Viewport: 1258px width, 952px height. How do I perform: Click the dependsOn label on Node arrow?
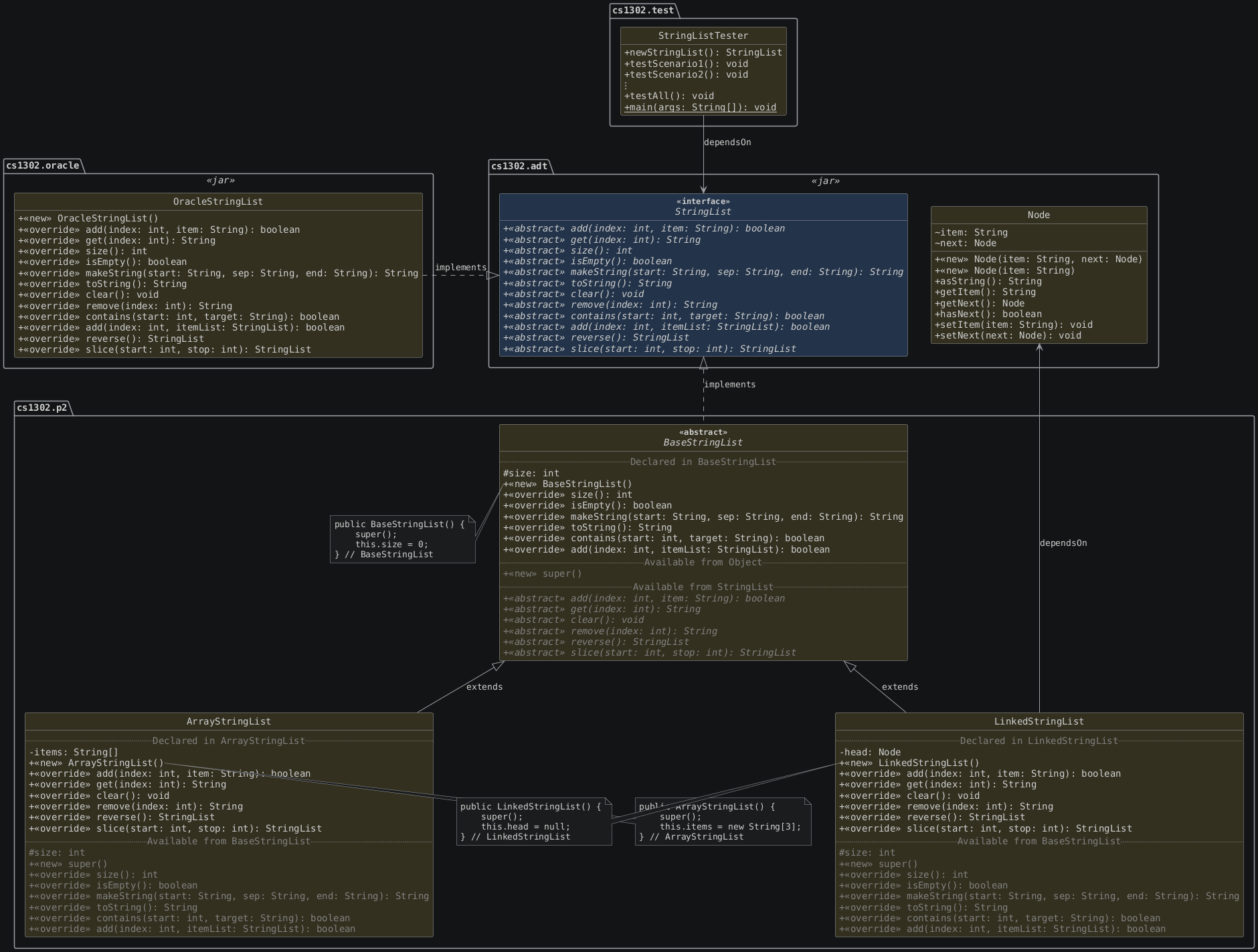click(1063, 543)
